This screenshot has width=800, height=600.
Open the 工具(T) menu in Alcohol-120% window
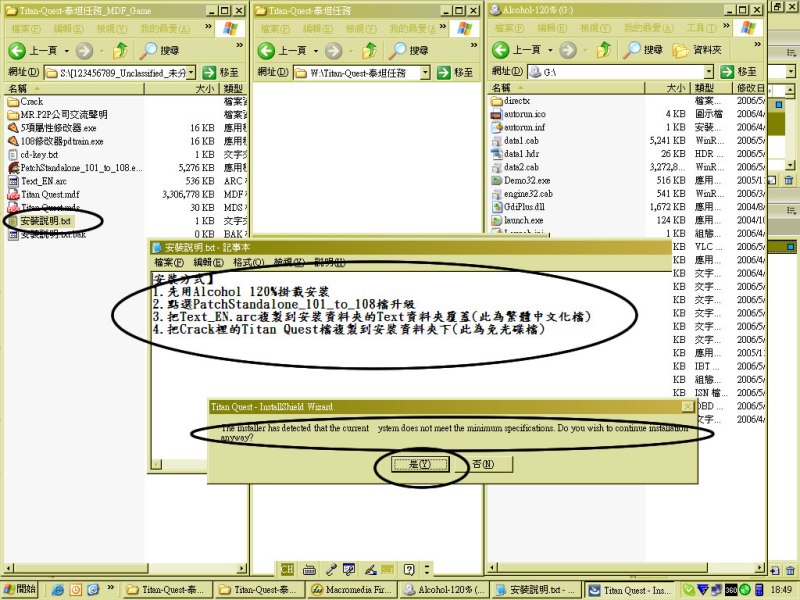pyautogui.click(x=701, y=28)
